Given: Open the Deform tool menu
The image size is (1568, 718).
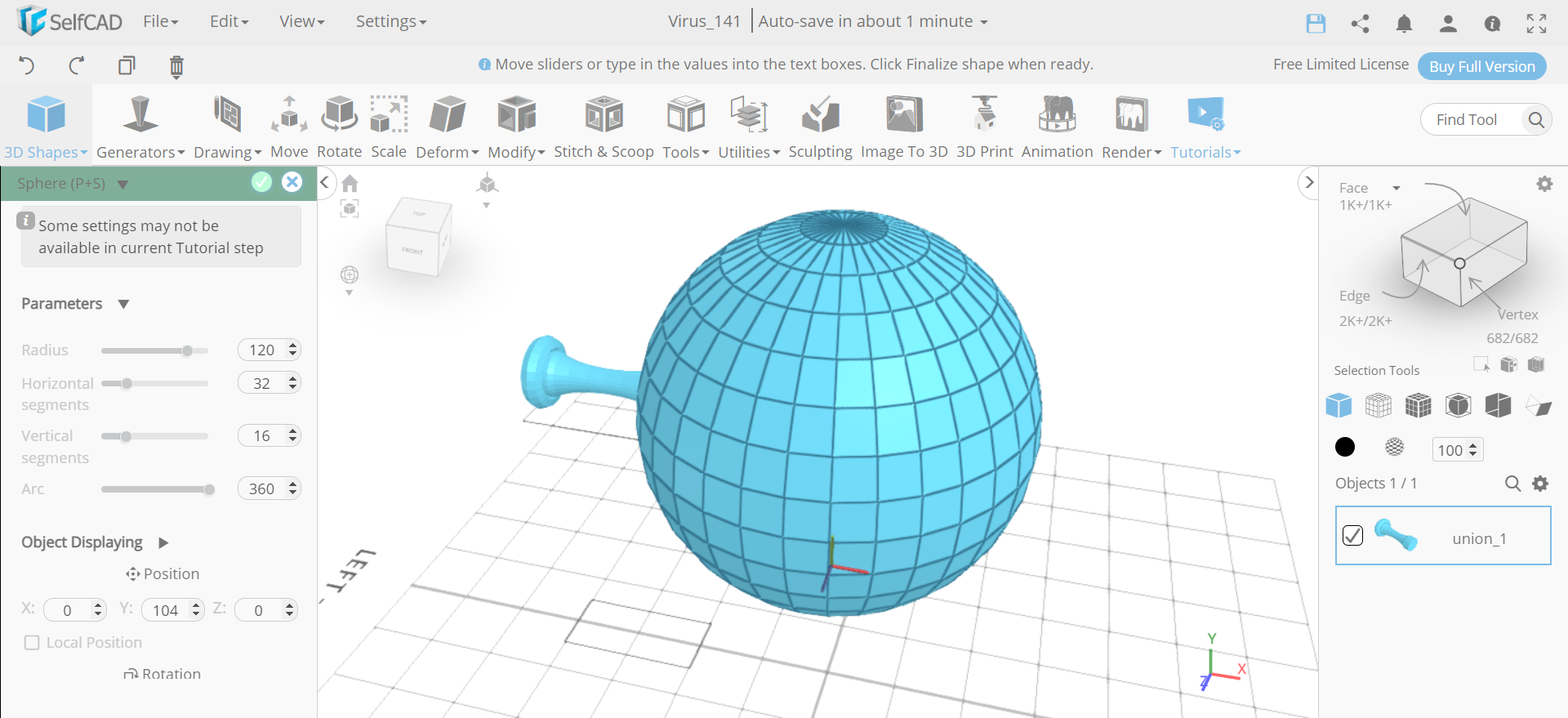Looking at the screenshot, I should click(x=448, y=126).
